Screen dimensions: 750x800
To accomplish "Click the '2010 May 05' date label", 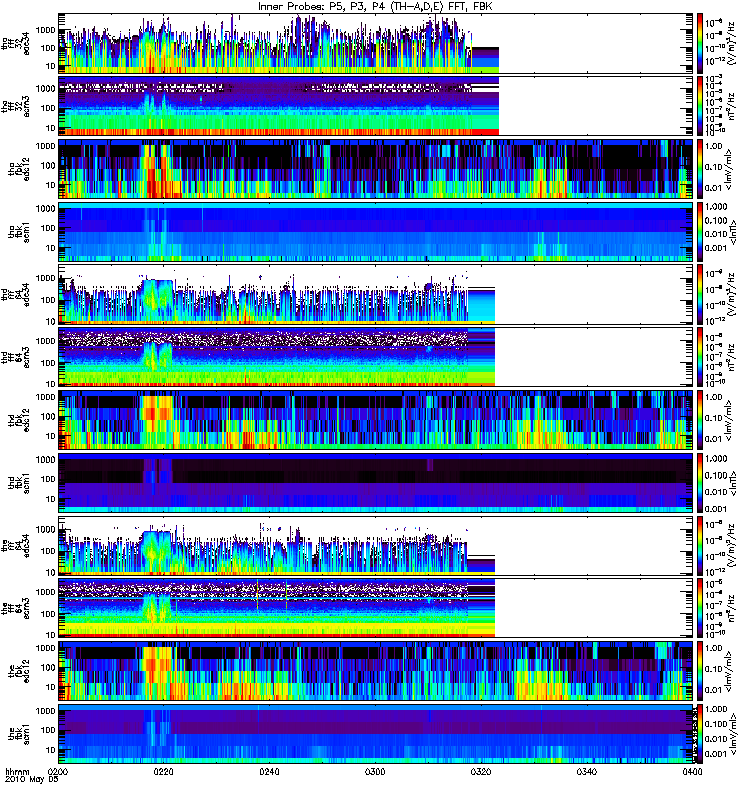I will coord(32,780).
